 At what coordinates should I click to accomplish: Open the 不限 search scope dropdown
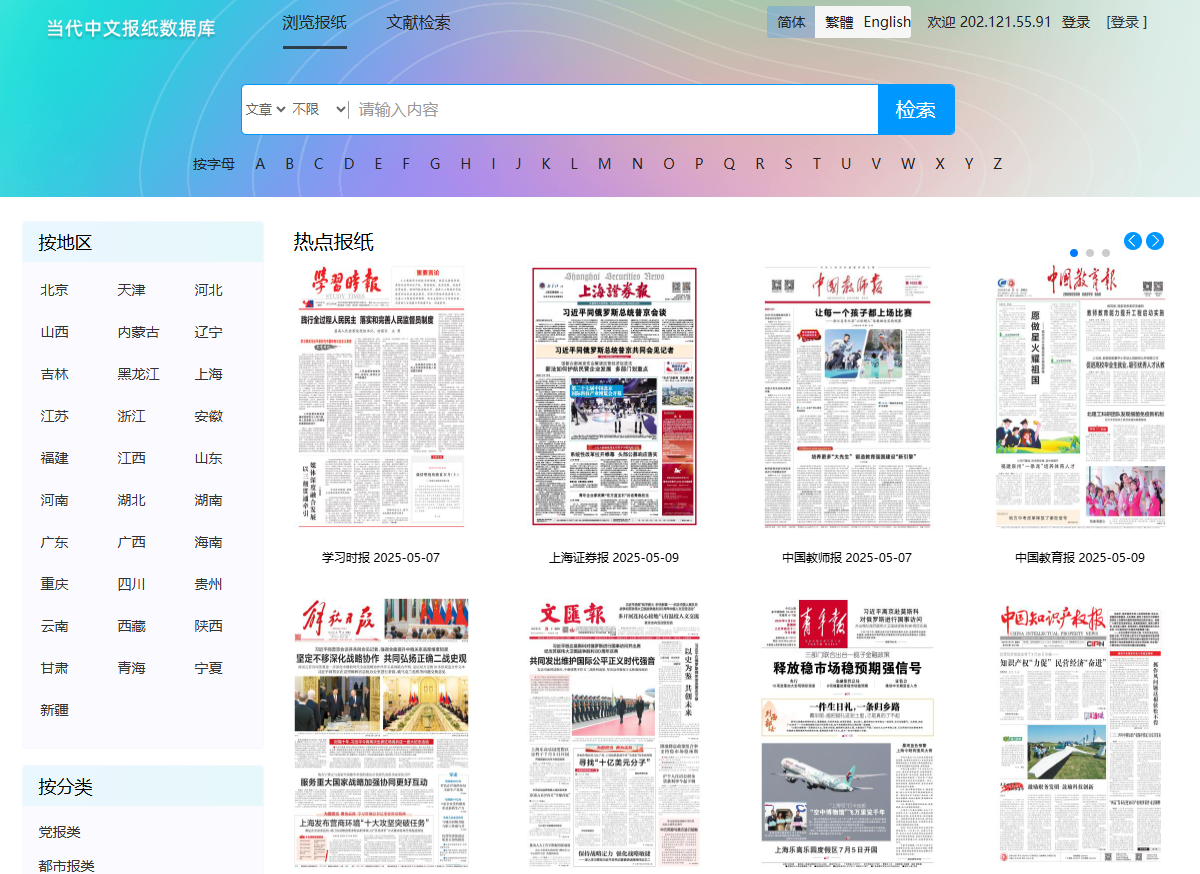319,109
